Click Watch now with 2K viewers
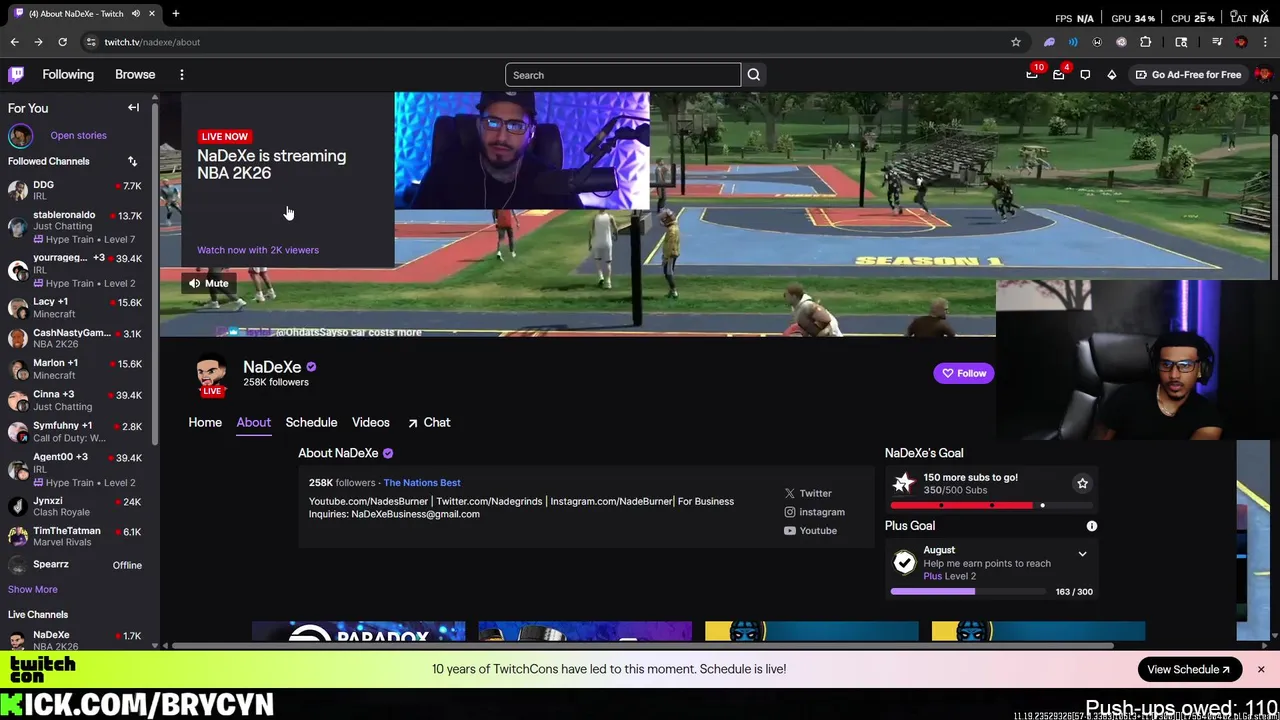1280x720 pixels. point(258,250)
